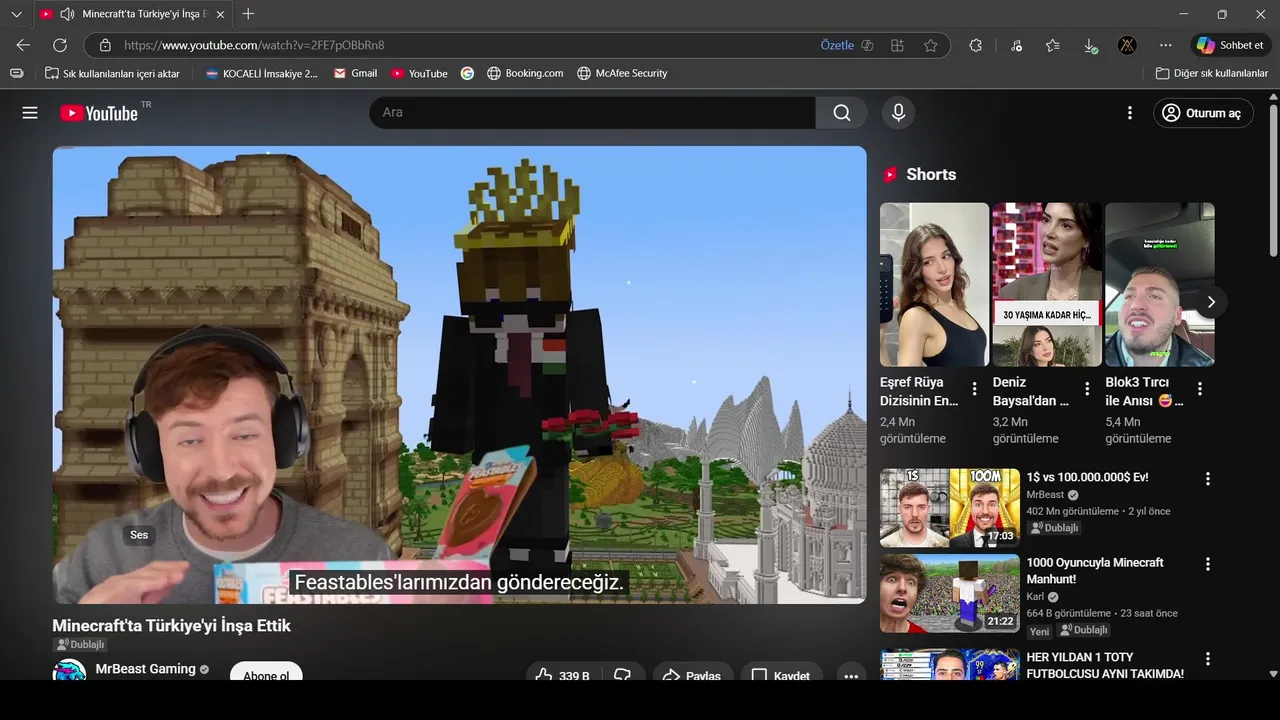
Task: Open the media music-note toolbar icon
Action: click(x=1016, y=45)
